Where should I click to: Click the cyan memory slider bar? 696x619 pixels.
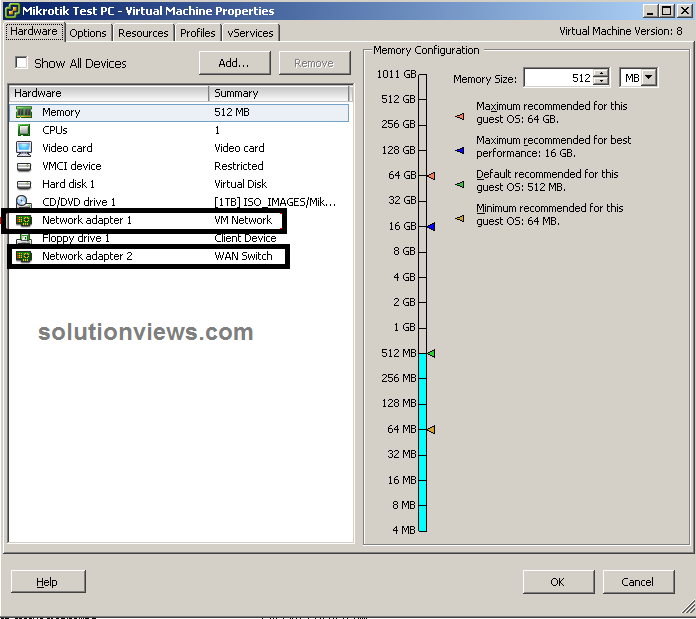coord(423,442)
